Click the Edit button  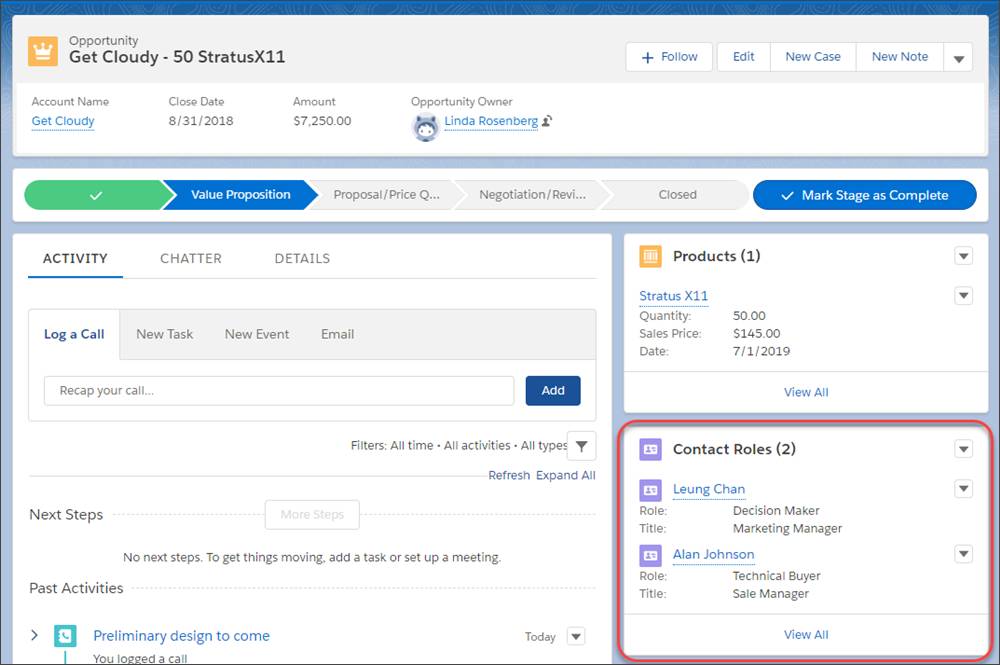coord(744,57)
